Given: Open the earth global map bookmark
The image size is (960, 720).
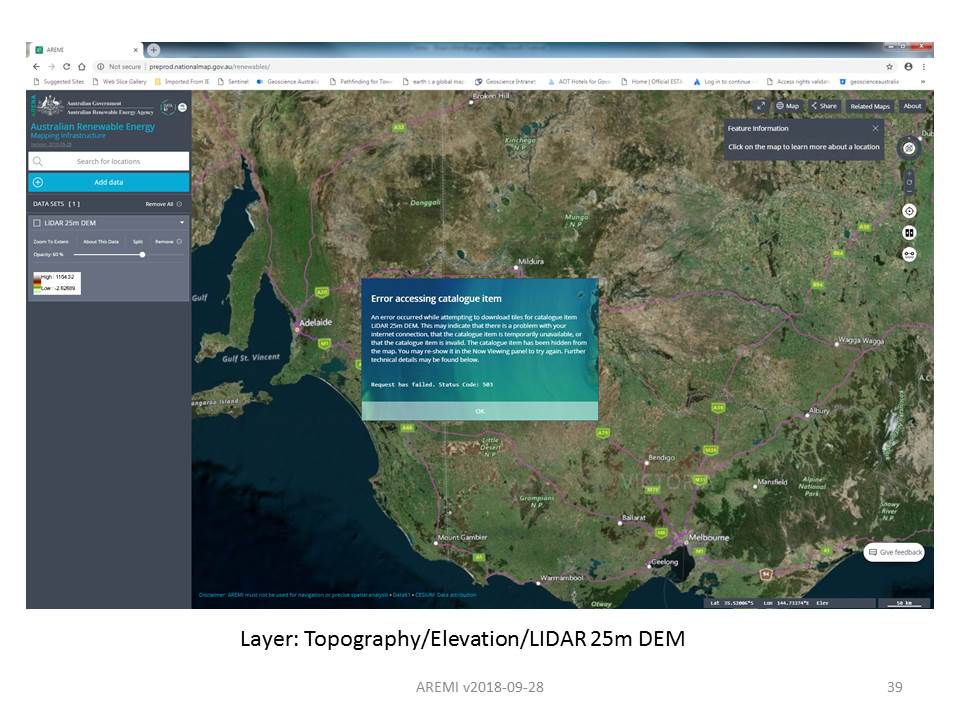Looking at the screenshot, I should 433,81.
